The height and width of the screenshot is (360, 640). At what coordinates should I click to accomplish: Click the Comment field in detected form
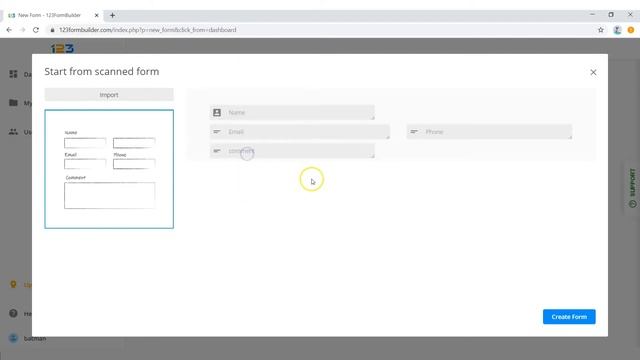(292, 151)
